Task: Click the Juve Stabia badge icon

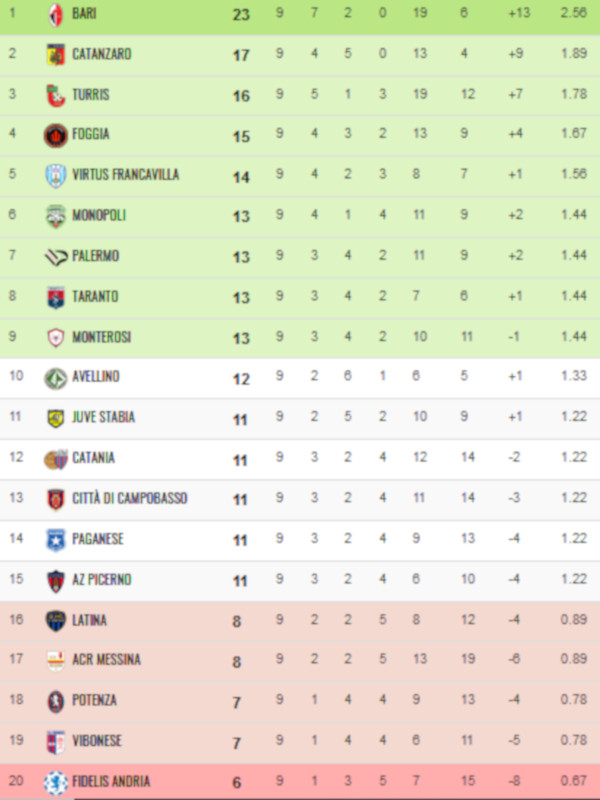Action: 55,418
